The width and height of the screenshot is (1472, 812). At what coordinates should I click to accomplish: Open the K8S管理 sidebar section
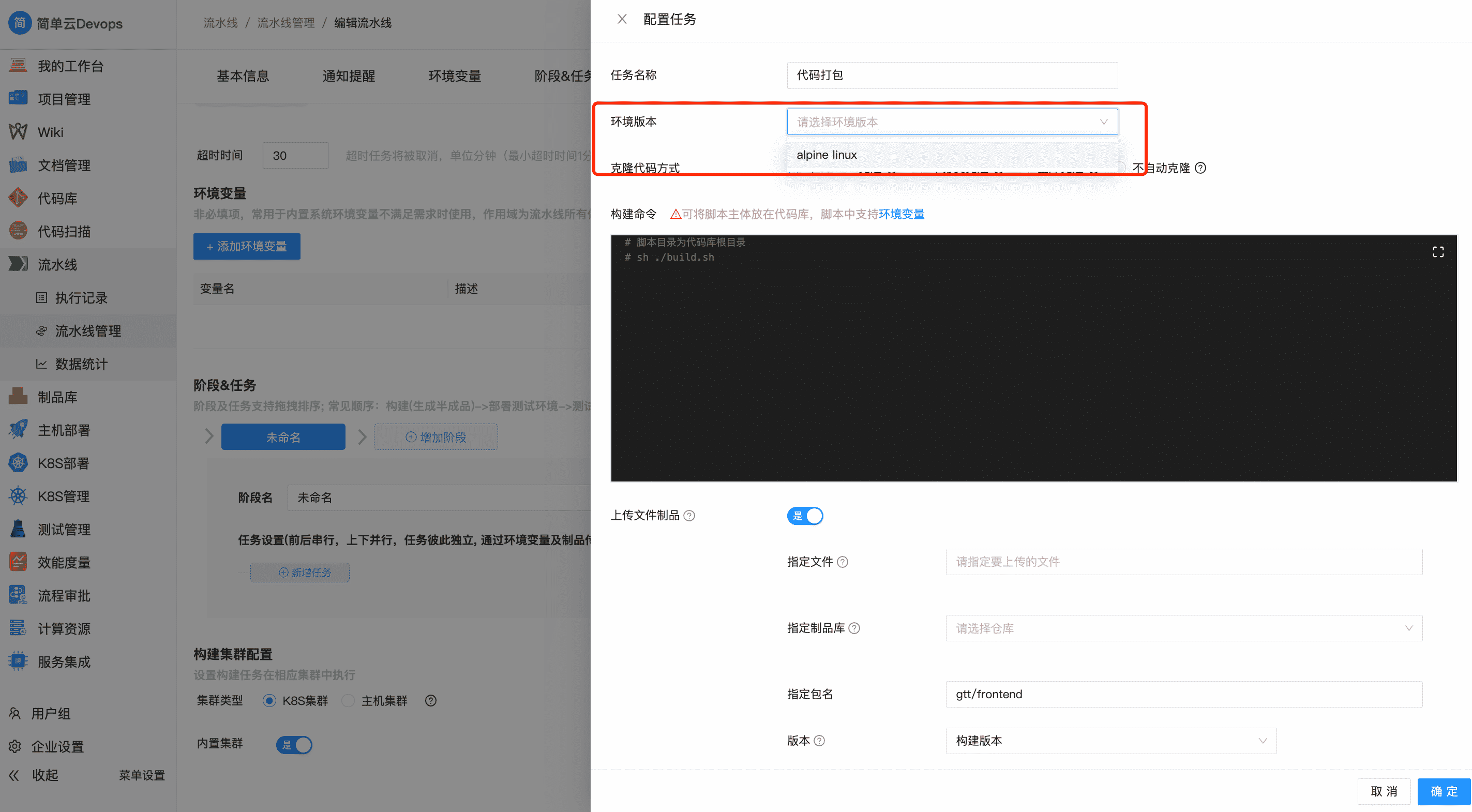63,496
